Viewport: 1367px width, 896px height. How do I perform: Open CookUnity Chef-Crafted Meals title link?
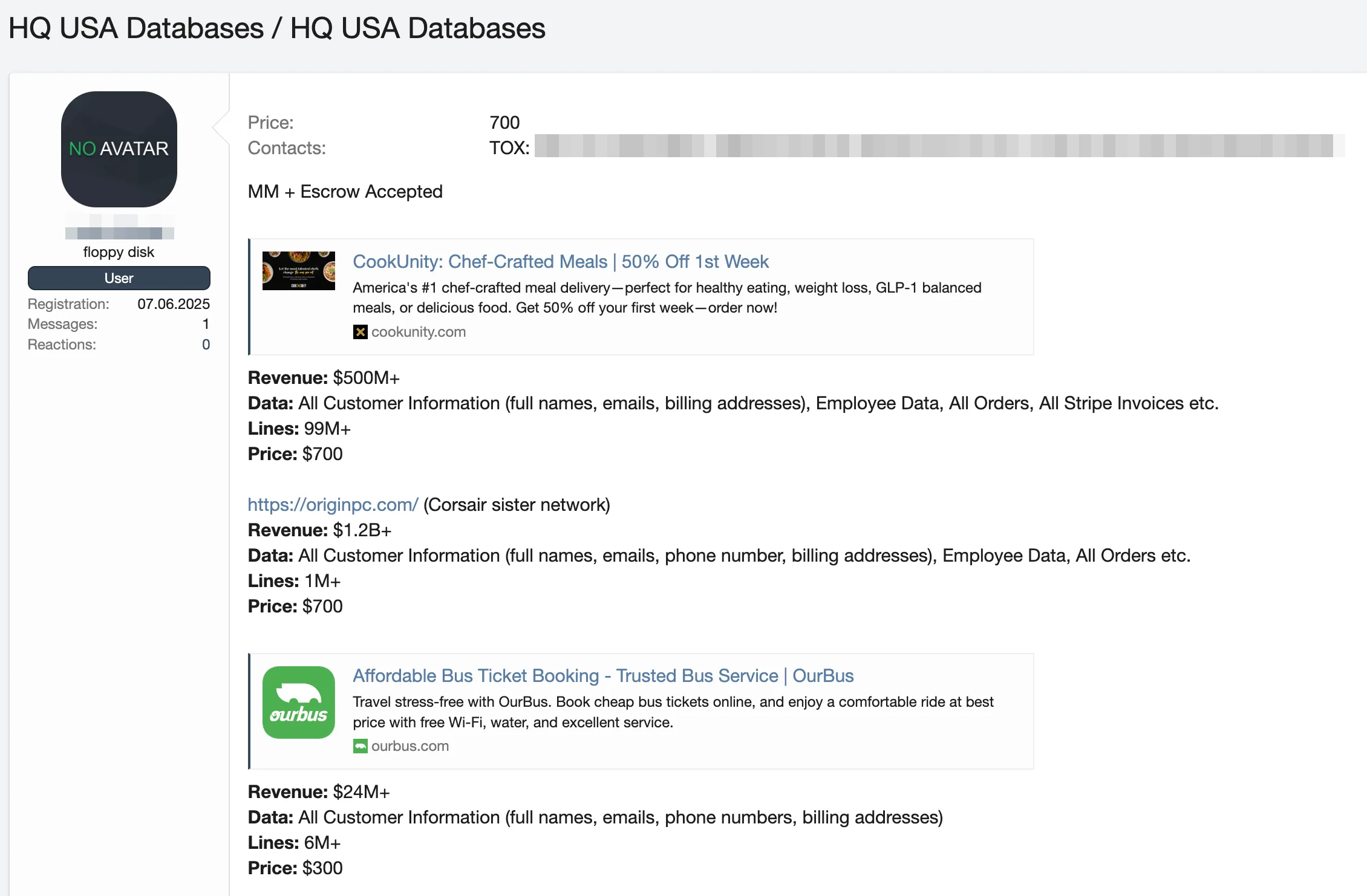coord(560,262)
